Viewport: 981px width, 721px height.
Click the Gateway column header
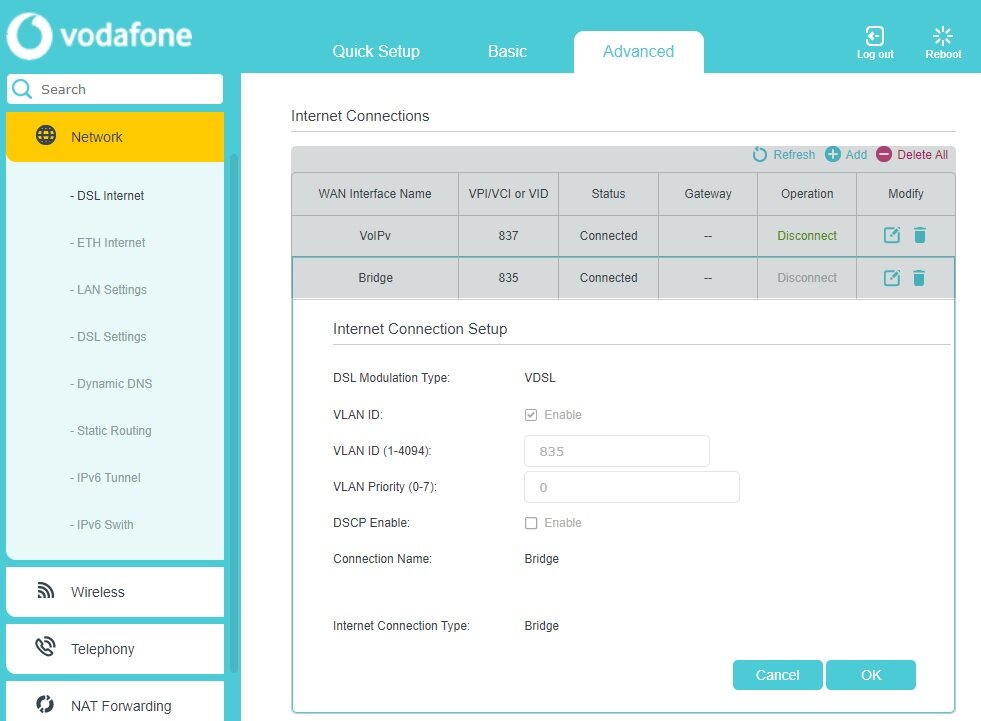pyautogui.click(x=708, y=194)
